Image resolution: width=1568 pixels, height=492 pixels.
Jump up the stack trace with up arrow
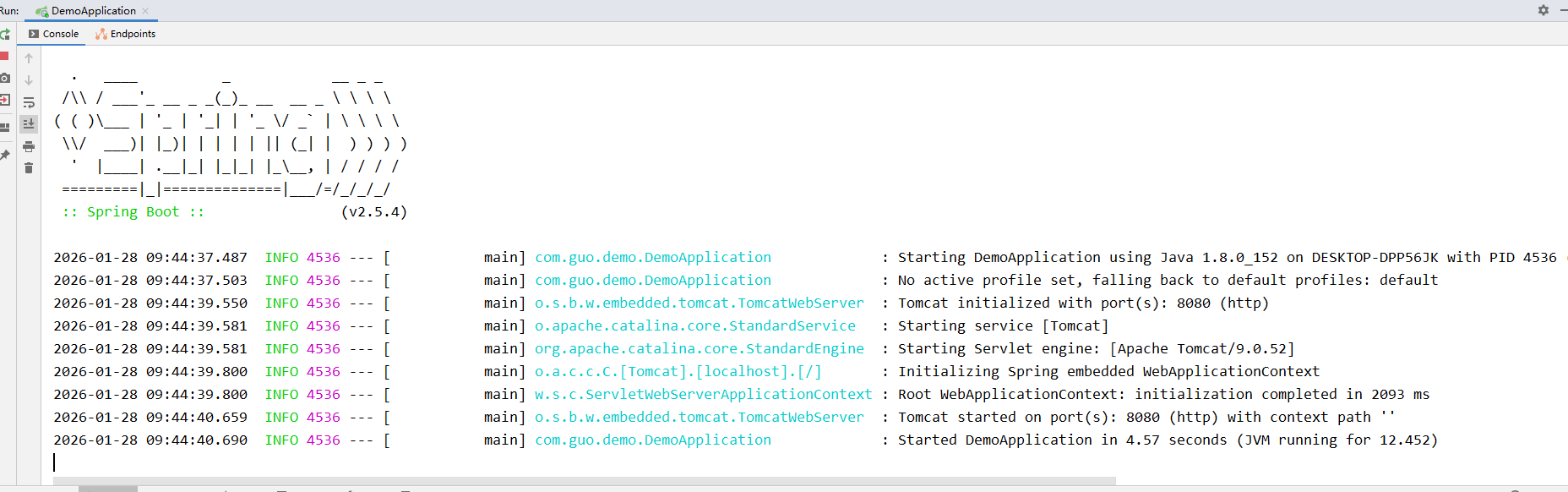(29, 58)
